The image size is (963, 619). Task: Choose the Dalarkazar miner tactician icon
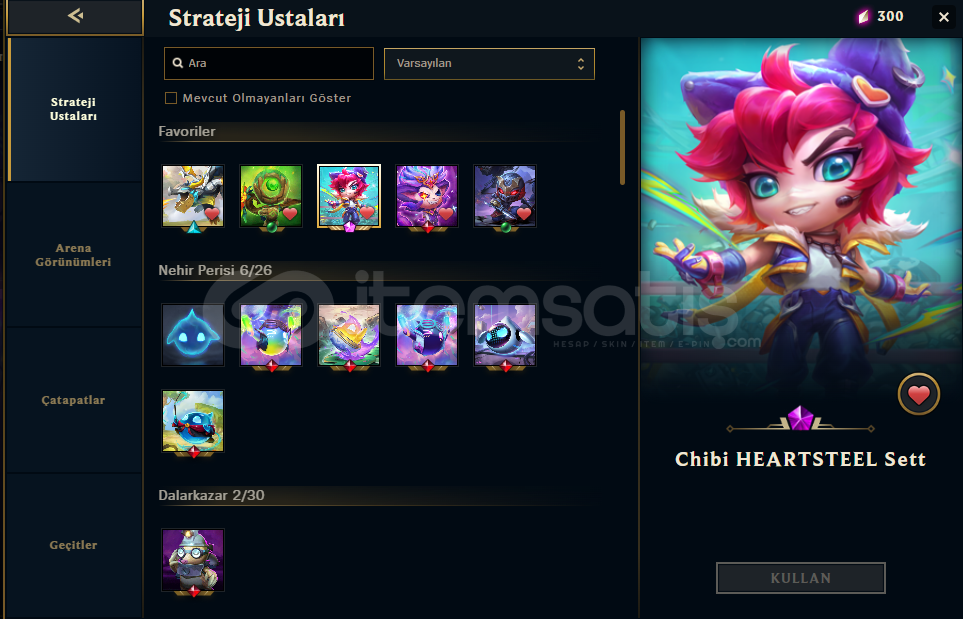pyautogui.click(x=193, y=560)
